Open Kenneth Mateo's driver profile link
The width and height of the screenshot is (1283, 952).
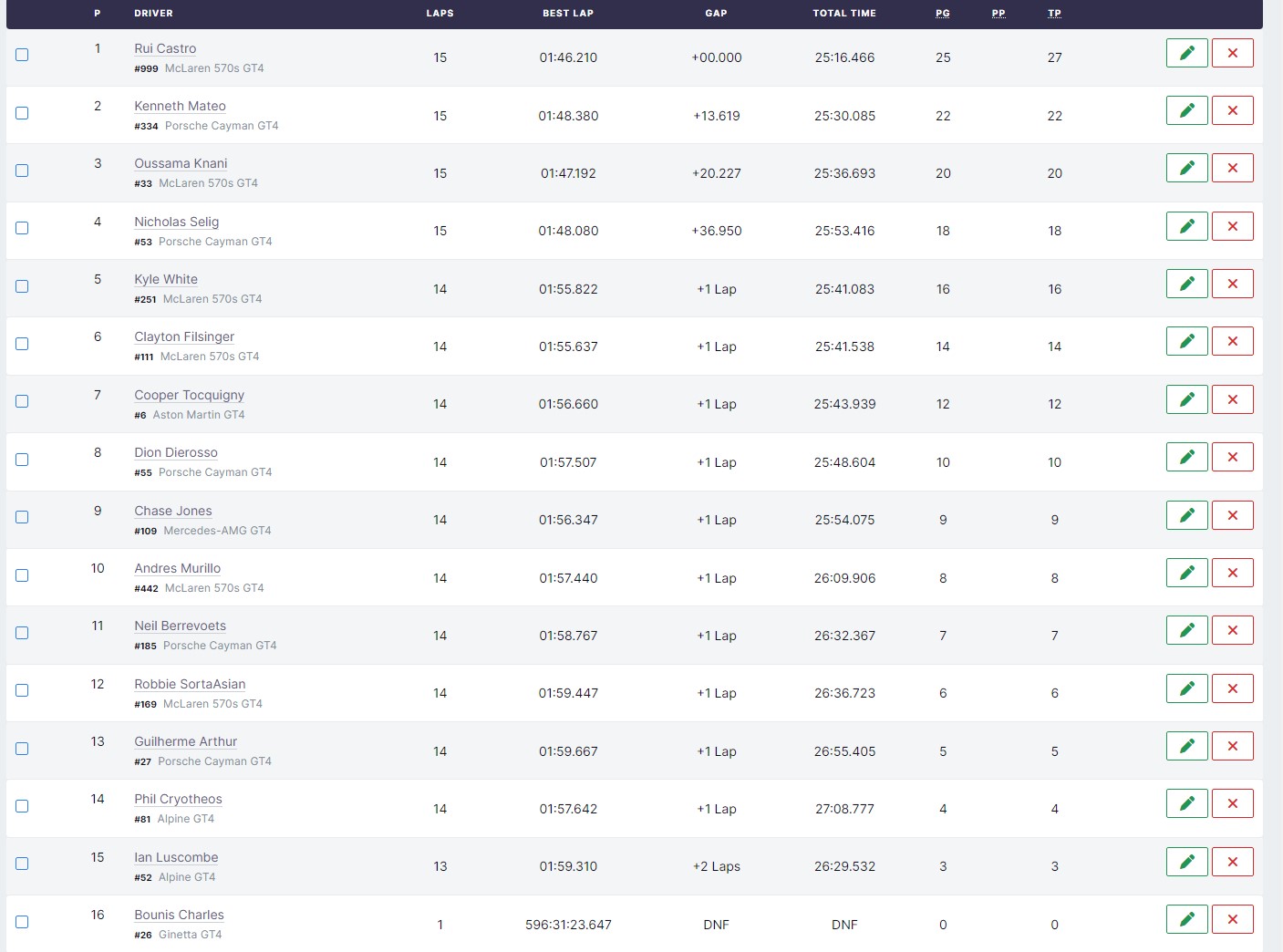pyautogui.click(x=180, y=106)
